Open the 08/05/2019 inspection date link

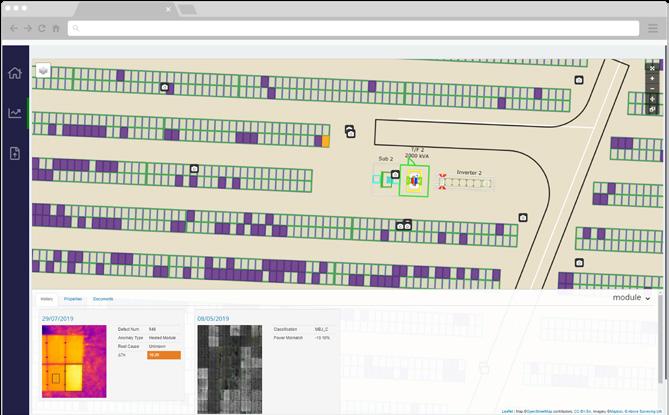[213, 319]
